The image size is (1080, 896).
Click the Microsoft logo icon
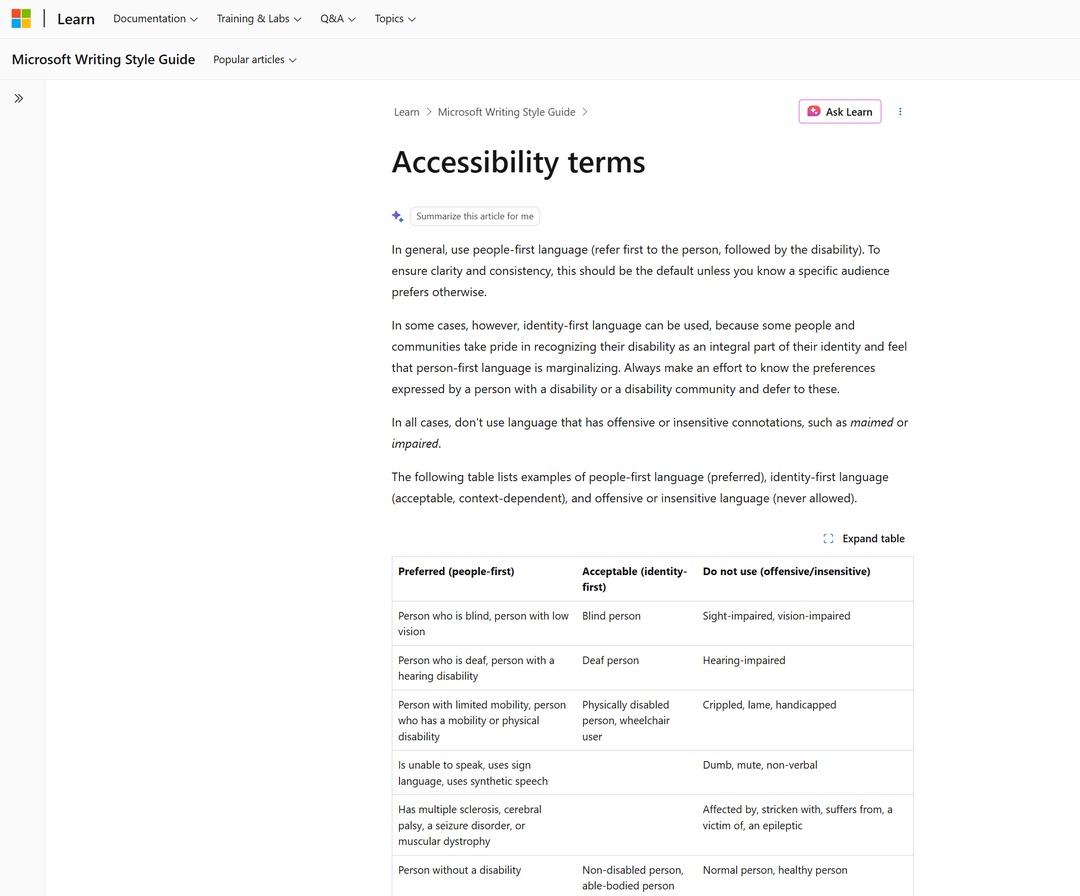click(21, 19)
